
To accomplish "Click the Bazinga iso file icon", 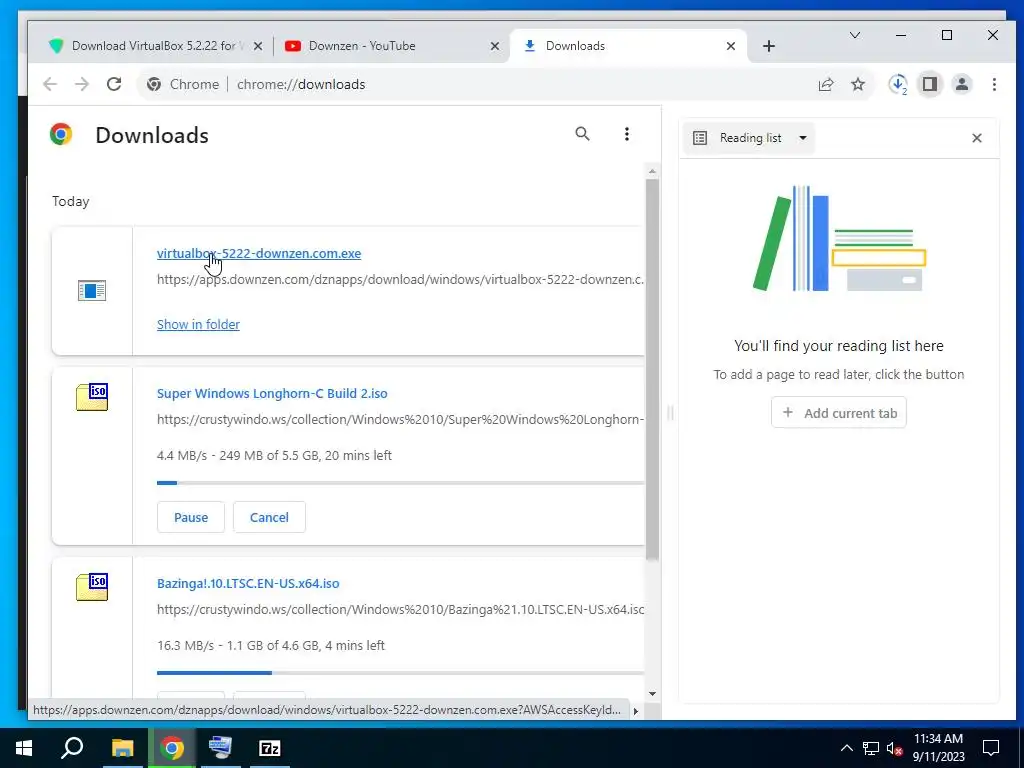I will click(x=92, y=587).
